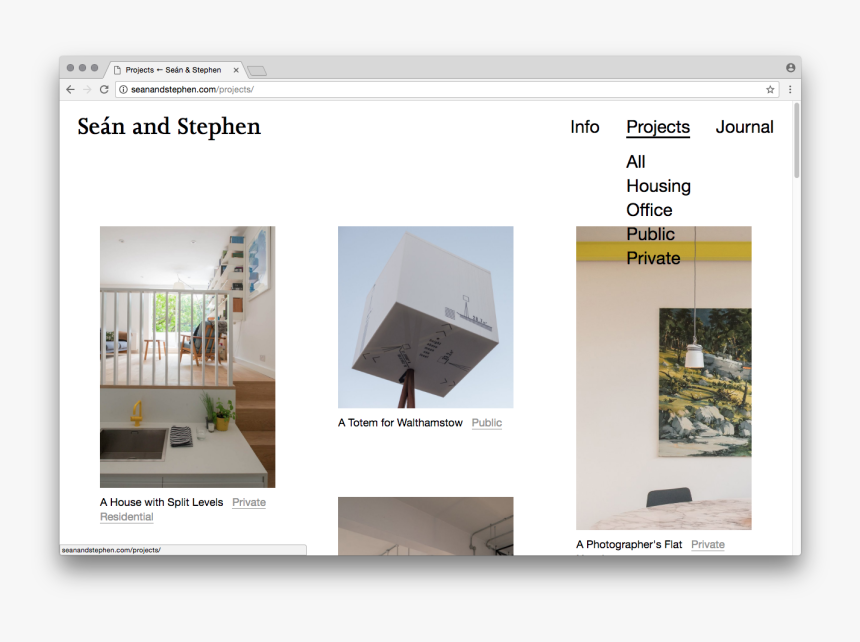This screenshot has height=642, width=860.
Task: Bookmark page with star icon
Action: point(770,89)
